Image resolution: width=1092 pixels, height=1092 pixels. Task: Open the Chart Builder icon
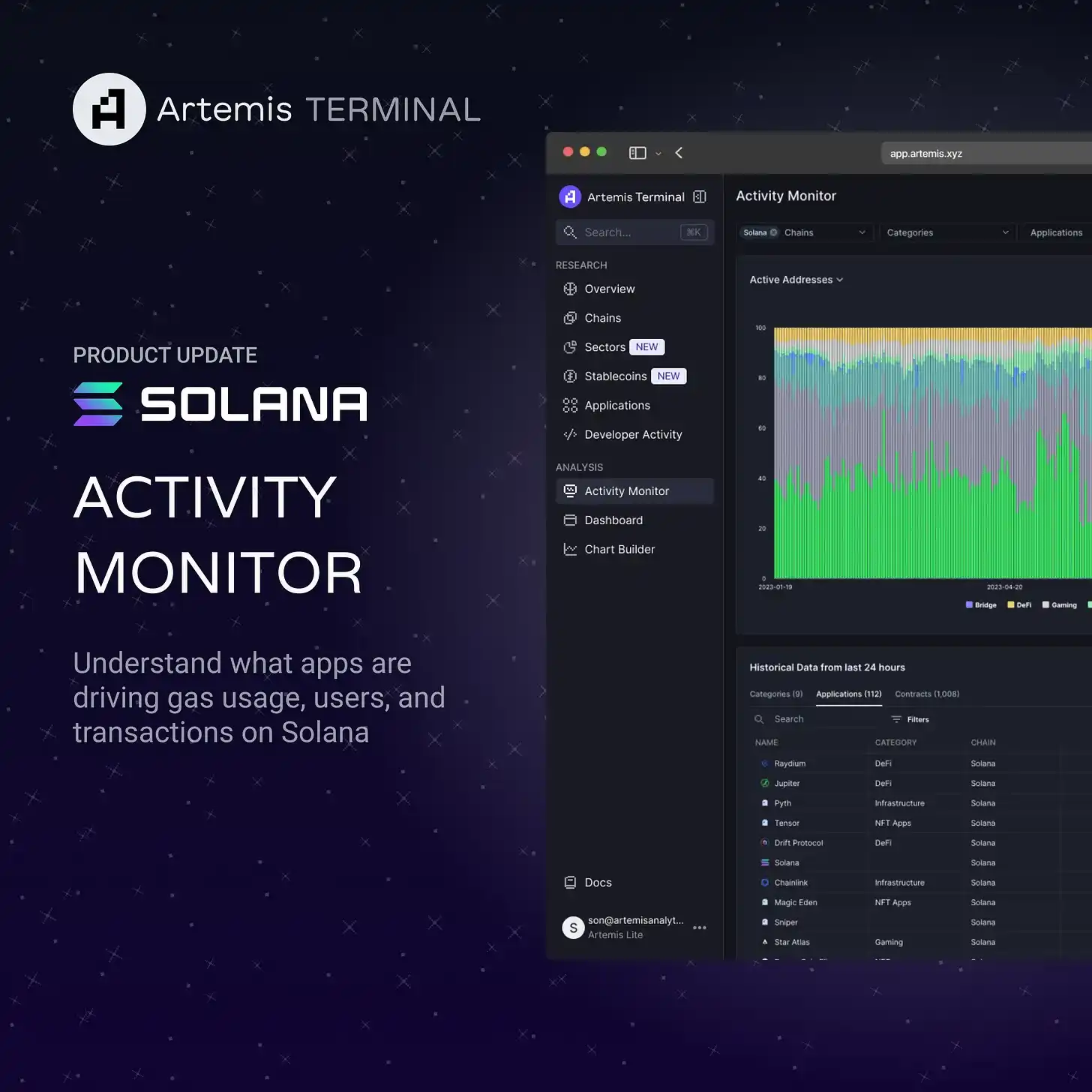[570, 549]
